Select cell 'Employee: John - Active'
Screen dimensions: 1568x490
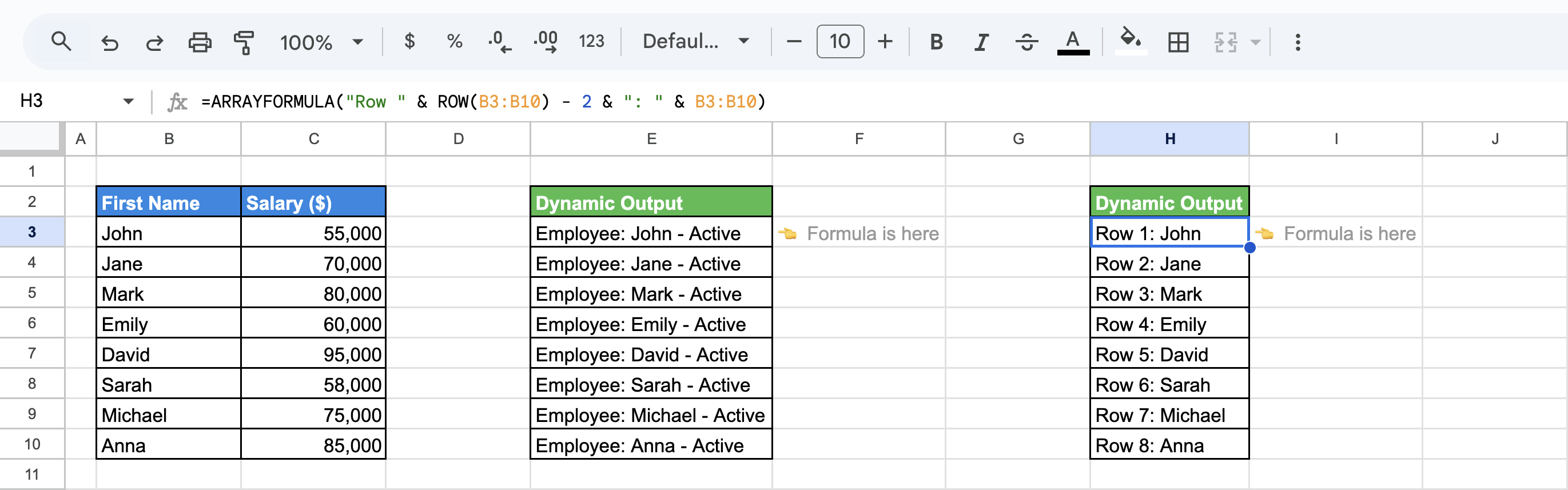coord(651,232)
